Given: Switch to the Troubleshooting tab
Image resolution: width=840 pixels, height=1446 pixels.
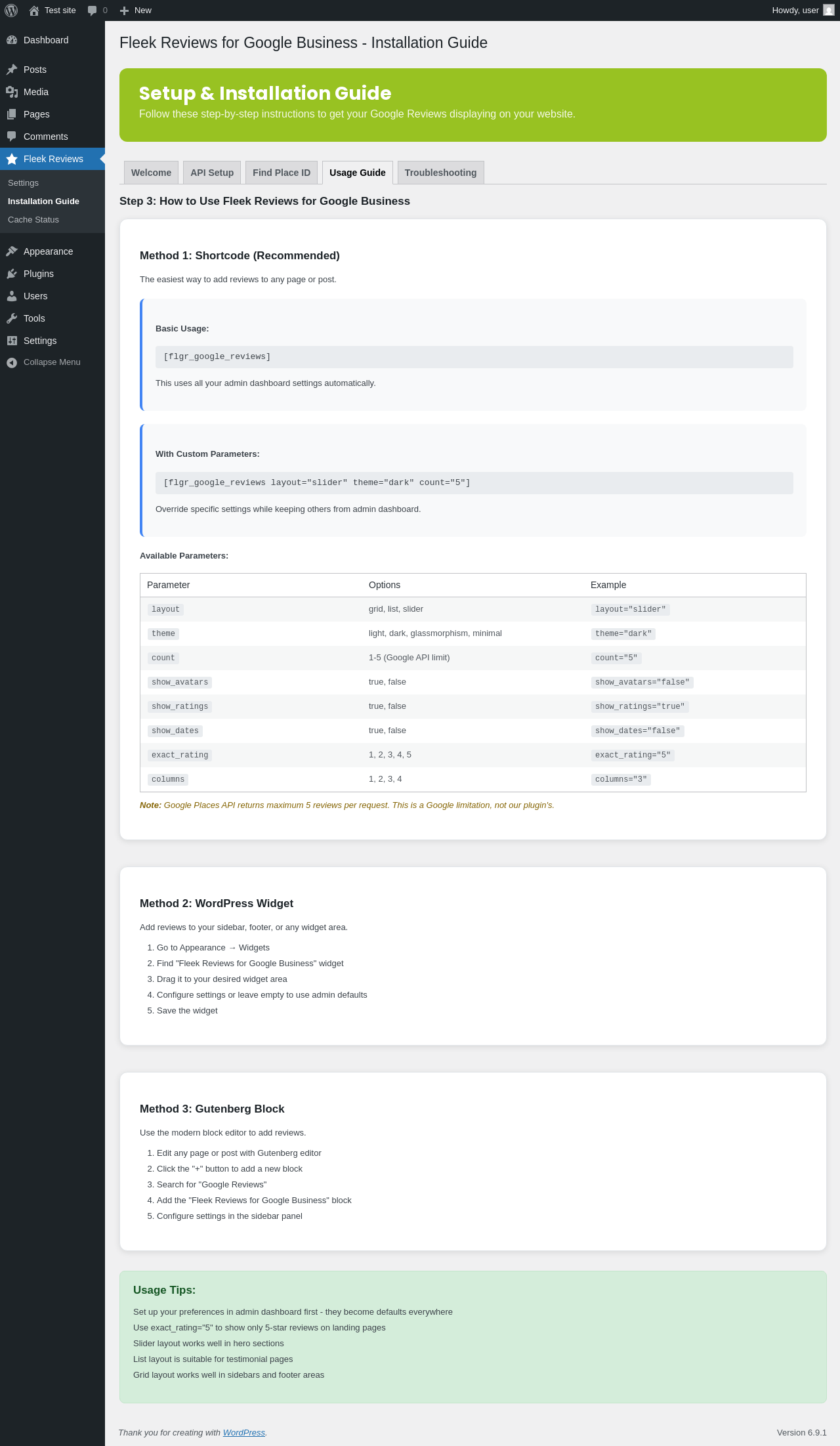Looking at the screenshot, I should (440, 173).
